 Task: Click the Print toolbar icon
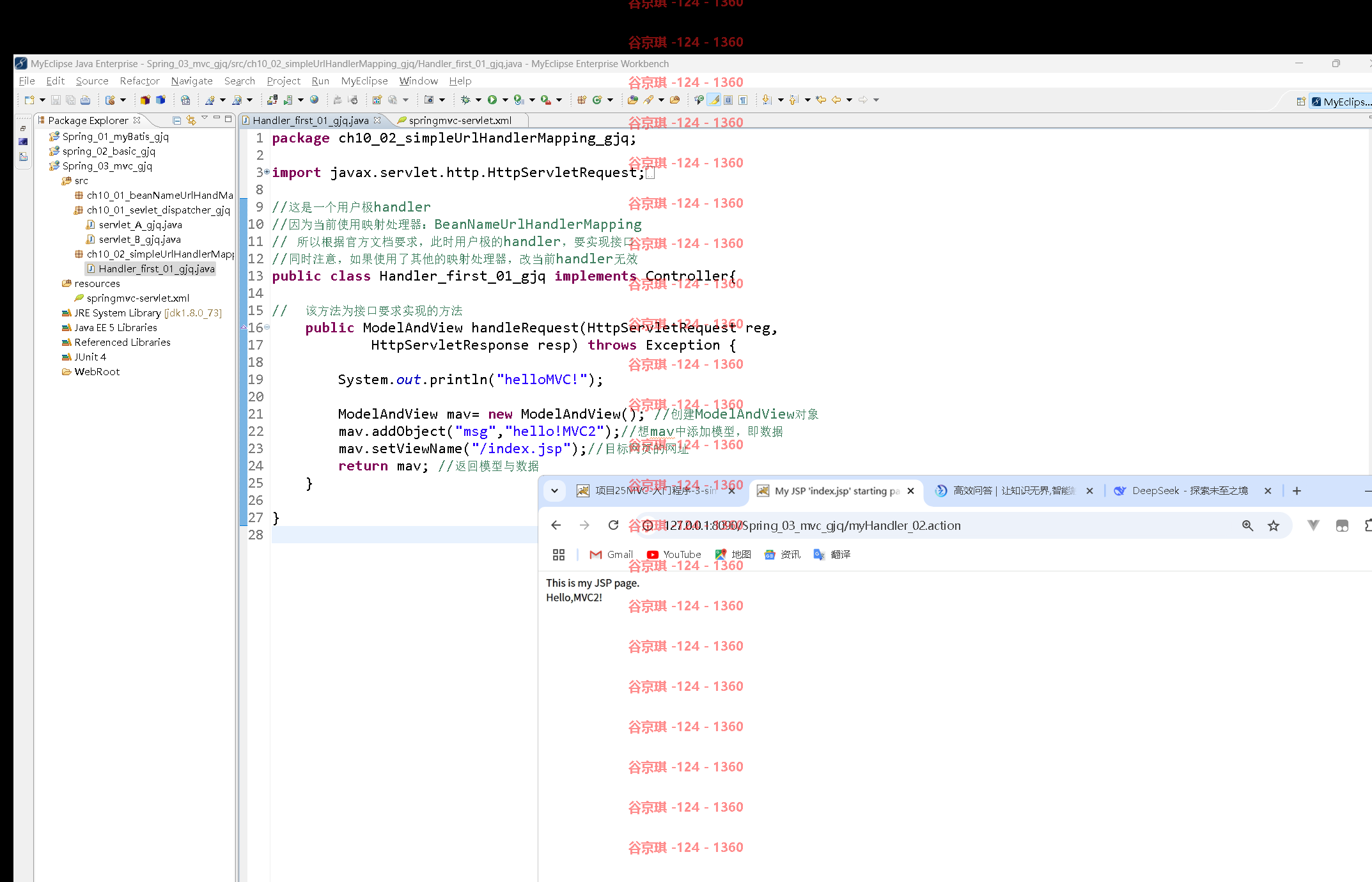pos(85,100)
